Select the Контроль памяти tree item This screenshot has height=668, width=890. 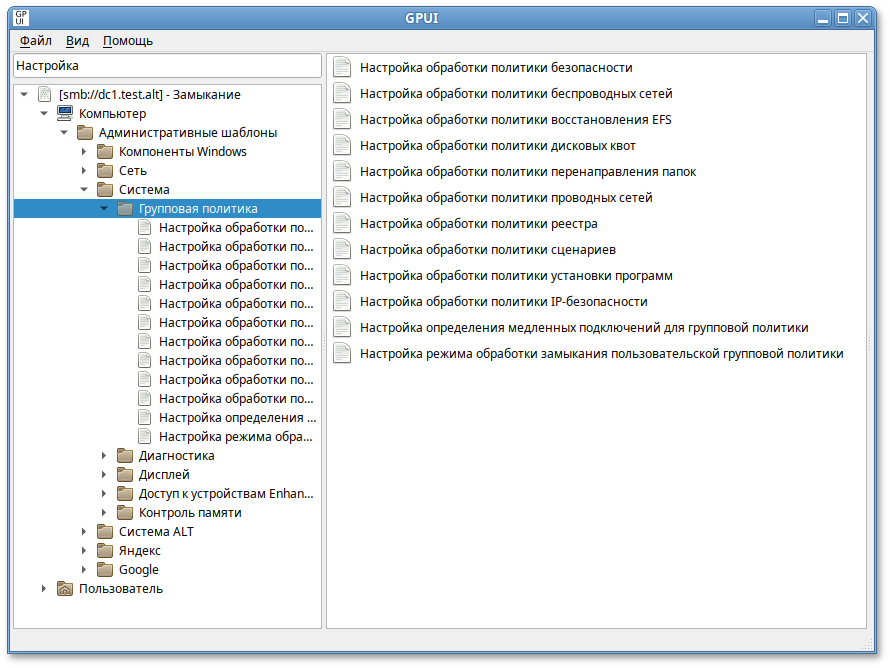coord(190,513)
